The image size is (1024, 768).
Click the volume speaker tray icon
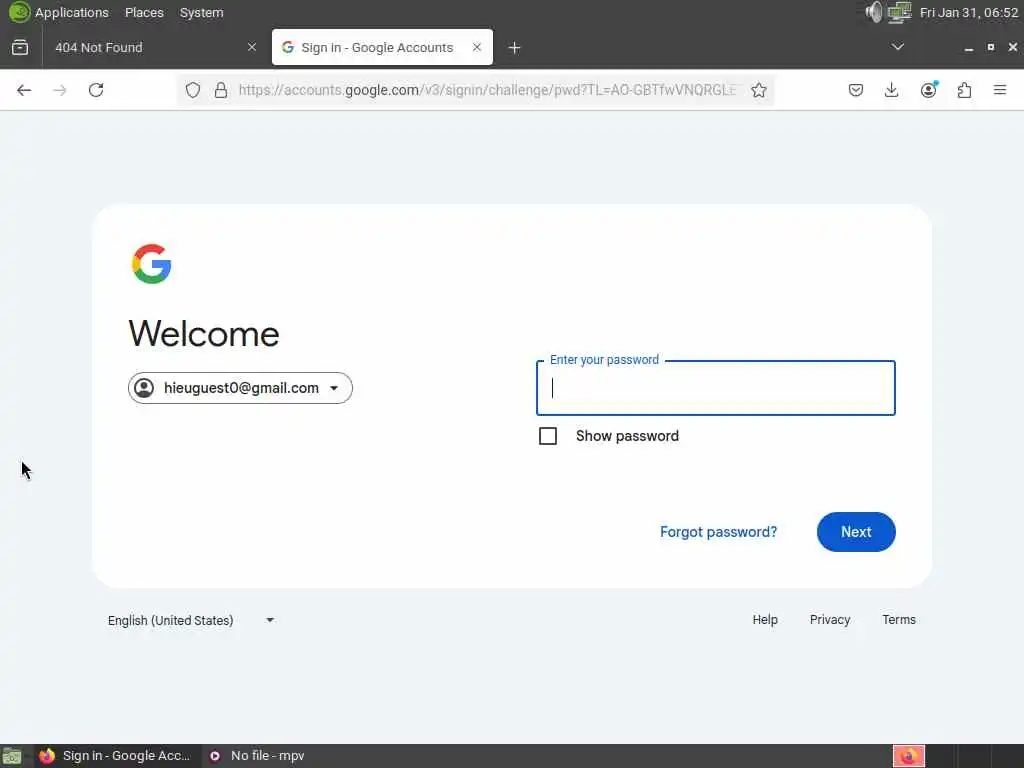tap(873, 12)
